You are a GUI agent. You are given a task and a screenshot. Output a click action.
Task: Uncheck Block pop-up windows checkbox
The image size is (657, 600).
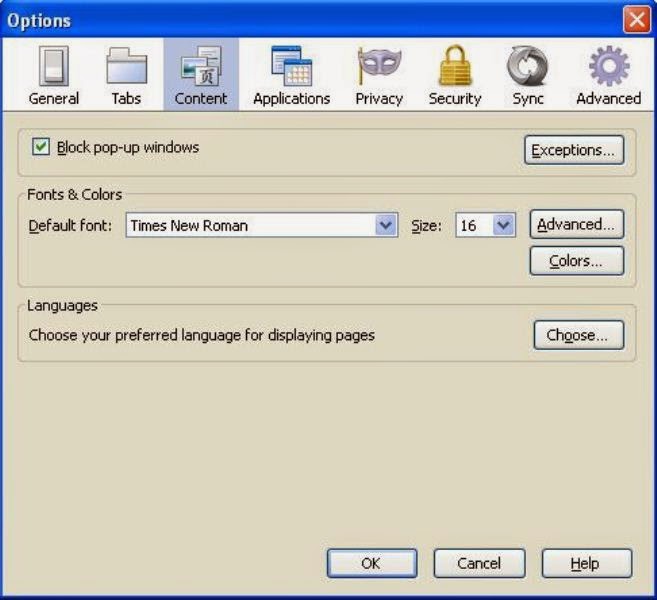click(x=41, y=147)
